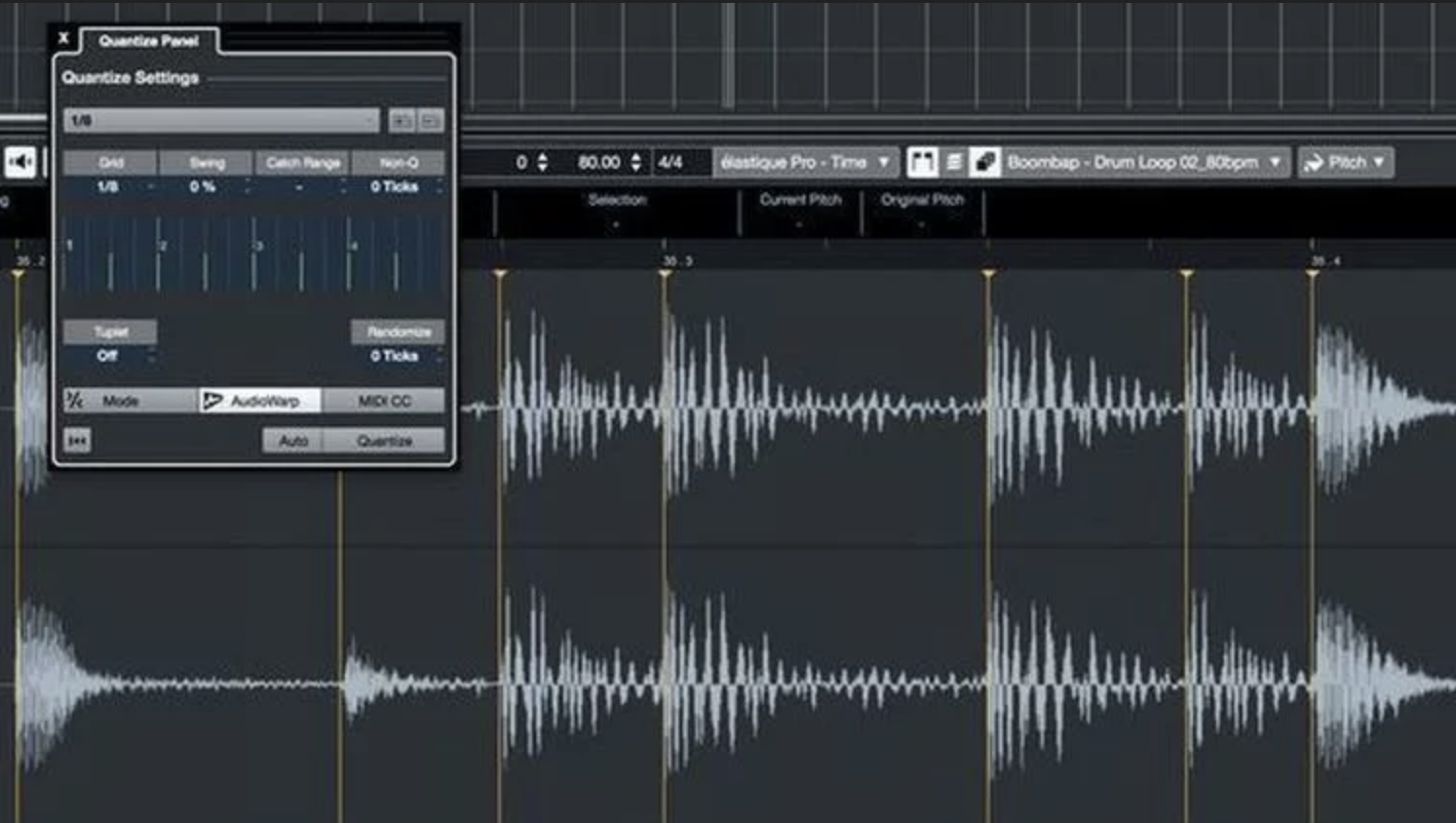Viewport: 1456px width, 823px height.
Task: Click the Catch Range header button
Action: tap(303, 162)
